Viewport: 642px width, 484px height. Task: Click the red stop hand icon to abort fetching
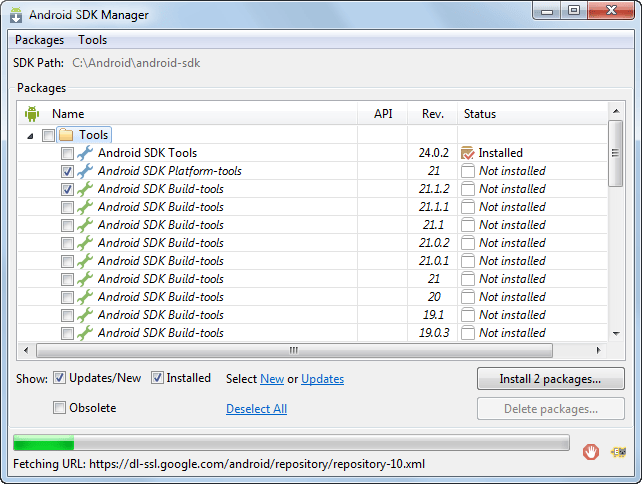(x=591, y=452)
